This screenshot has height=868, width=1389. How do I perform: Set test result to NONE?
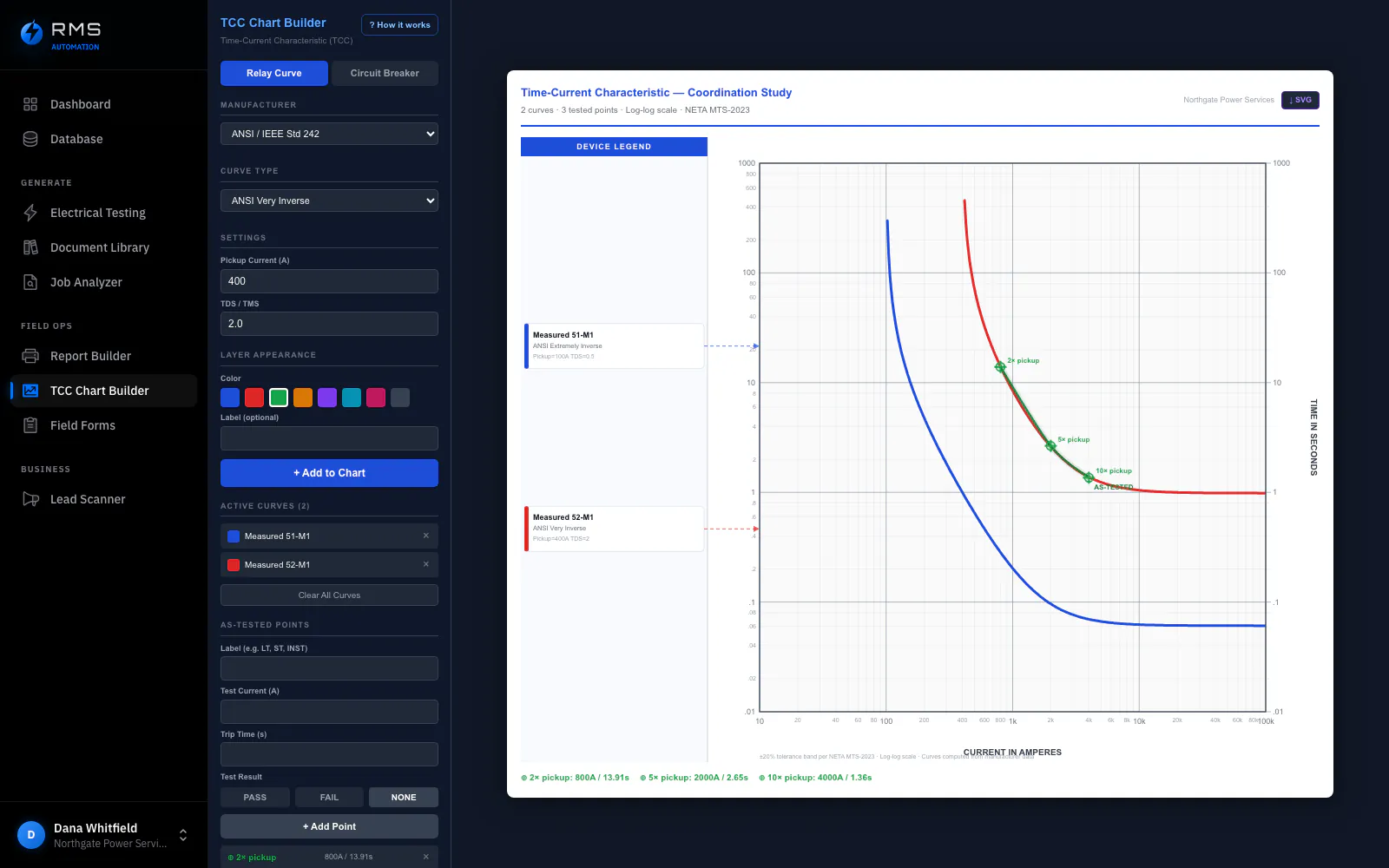point(404,797)
